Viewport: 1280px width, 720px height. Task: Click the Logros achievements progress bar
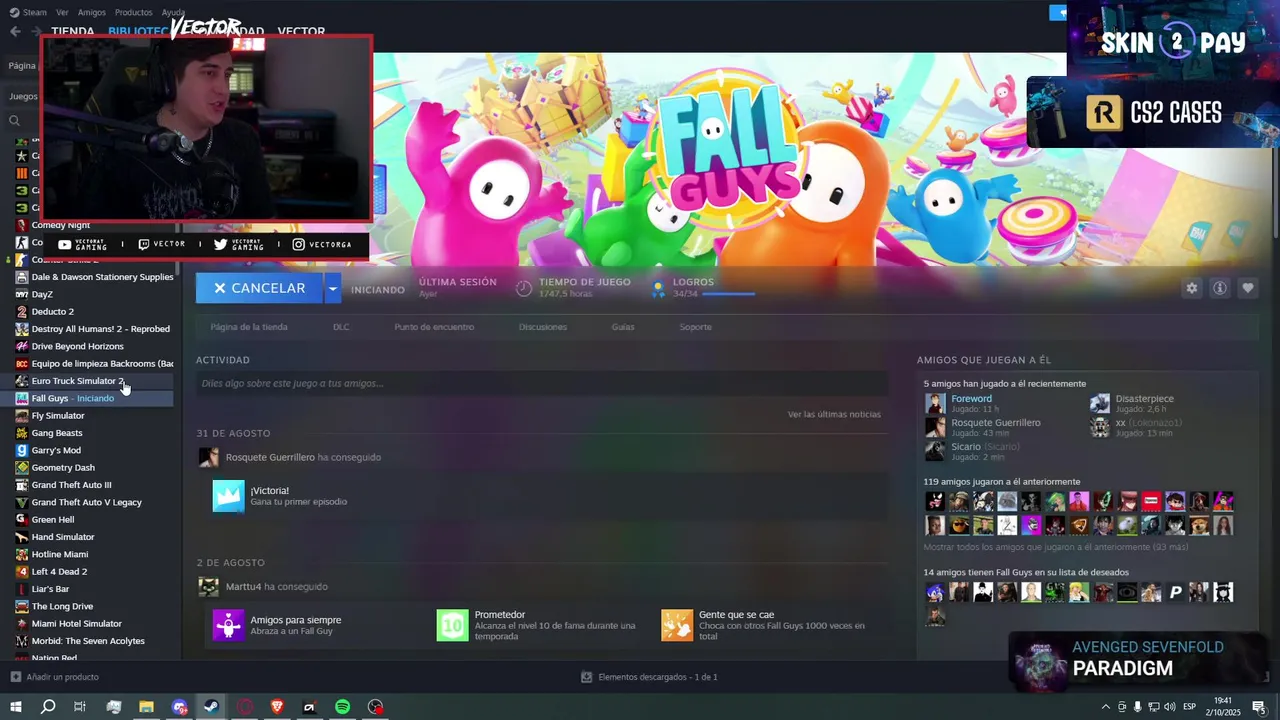[728, 294]
